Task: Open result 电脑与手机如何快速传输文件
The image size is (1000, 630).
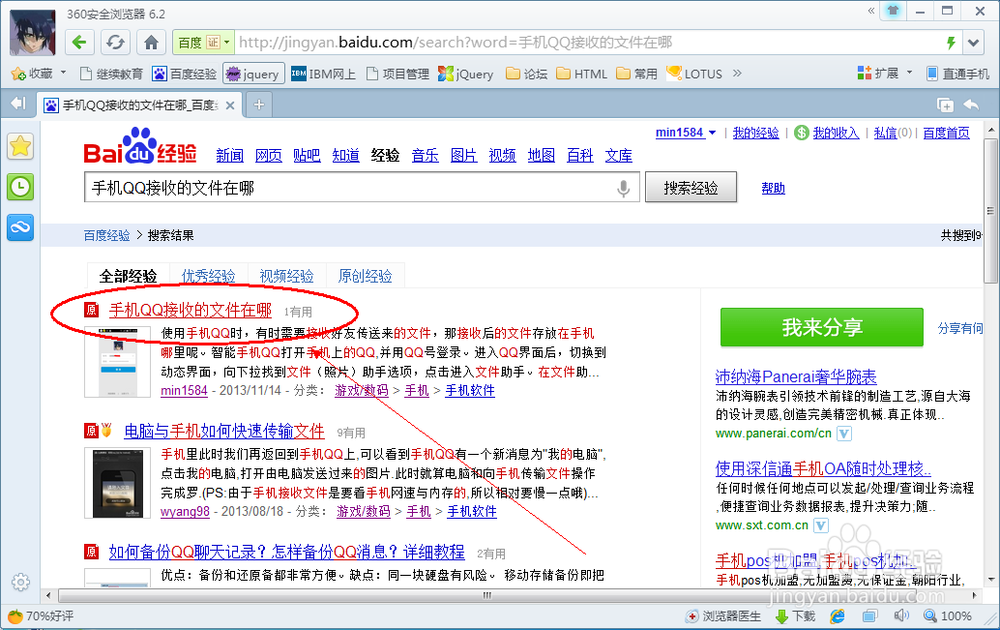Action: click(x=224, y=431)
